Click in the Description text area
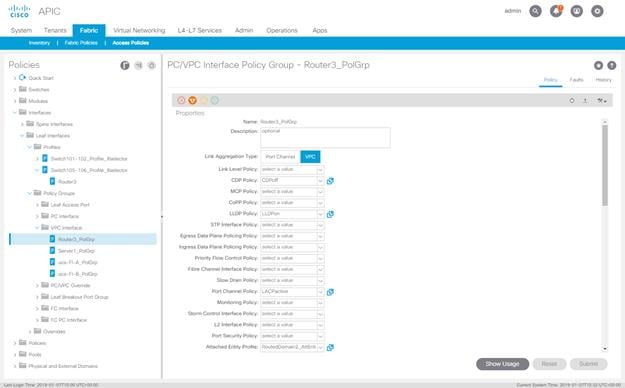The width and height of the screenshot is (625, 388). click(x=325, y=138)
